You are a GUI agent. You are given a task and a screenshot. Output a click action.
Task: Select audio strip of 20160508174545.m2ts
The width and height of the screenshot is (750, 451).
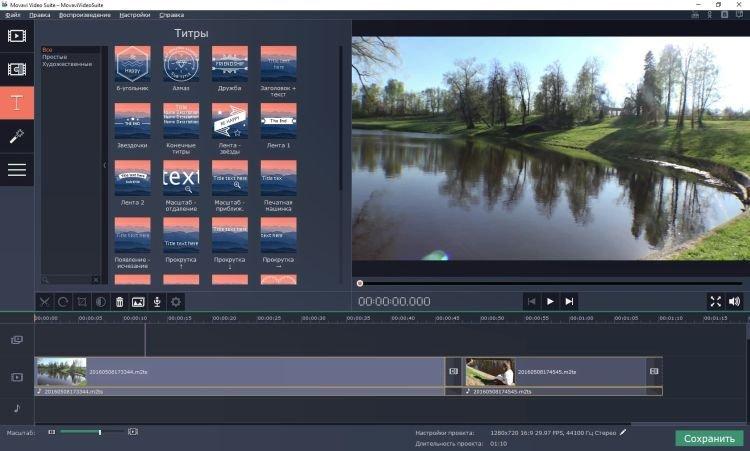coord(563,391)
